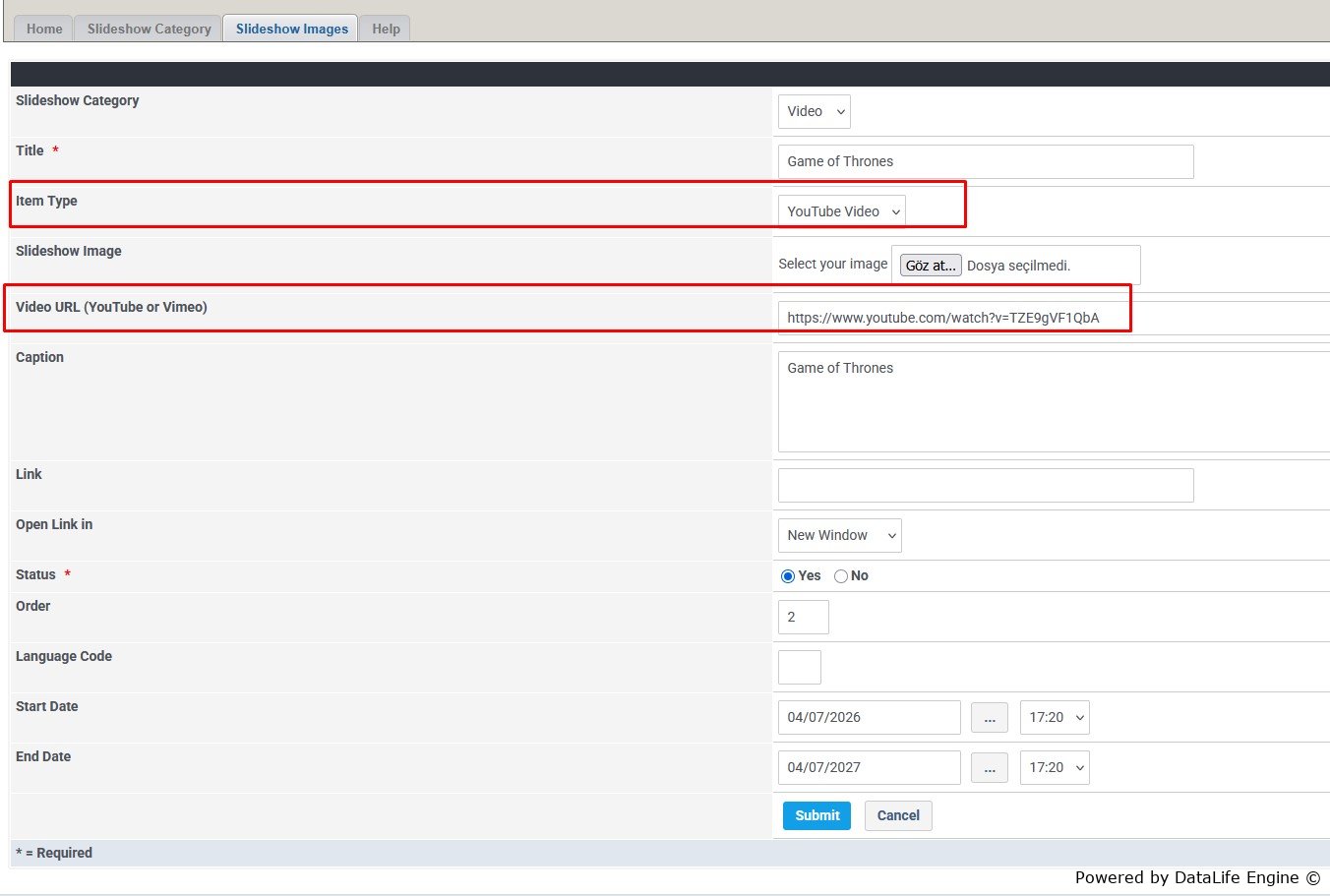Select the Yes status radio button
This screenshot has width=1330, height=896.
point(788,576)
